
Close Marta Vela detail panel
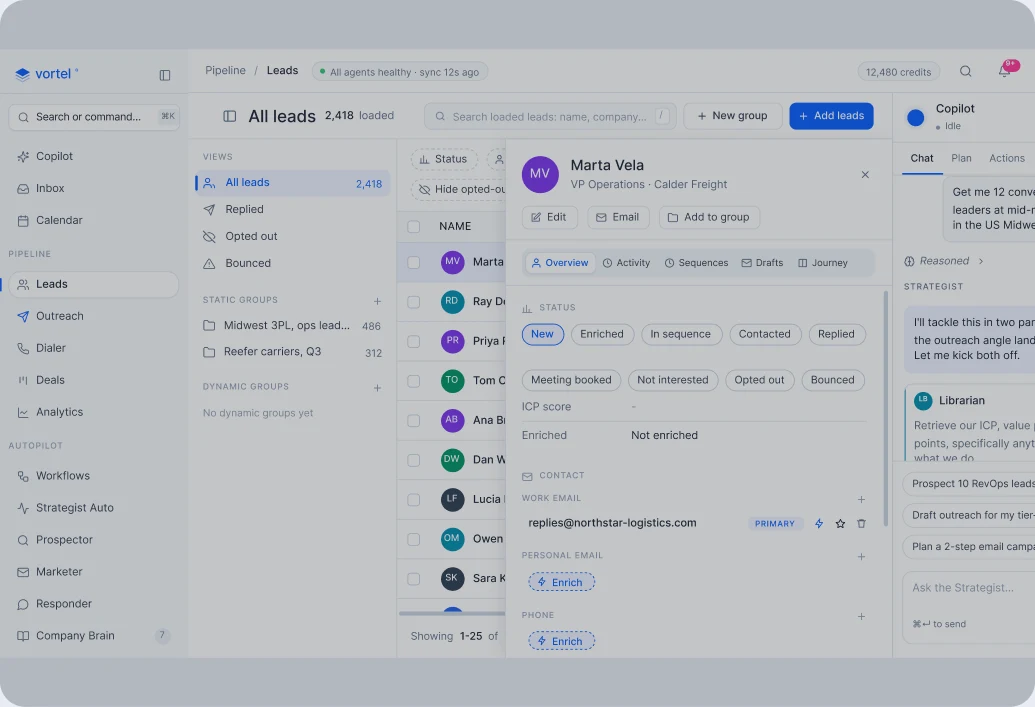coord(865,174)
